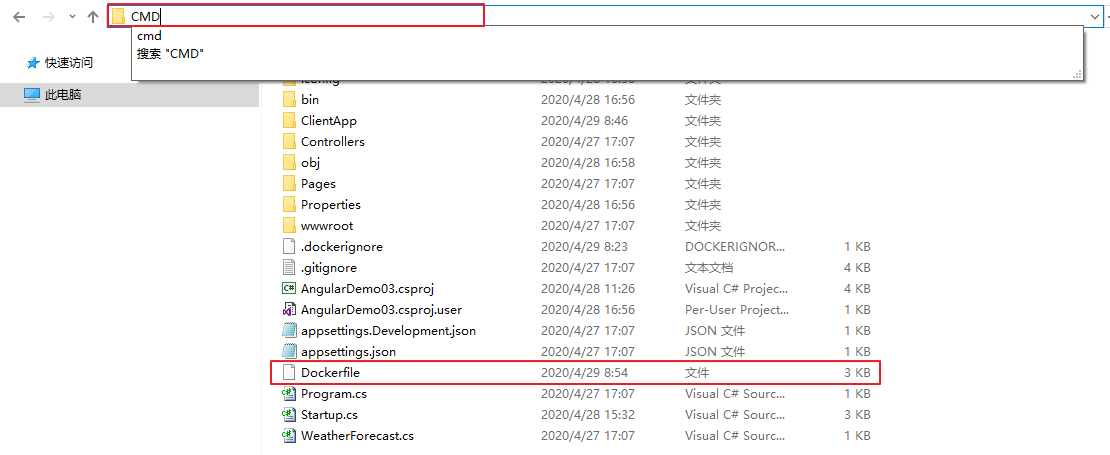The image size is (1110, 455).
Task: Click the folder icon in the address bar
Action: click(118, 16)
